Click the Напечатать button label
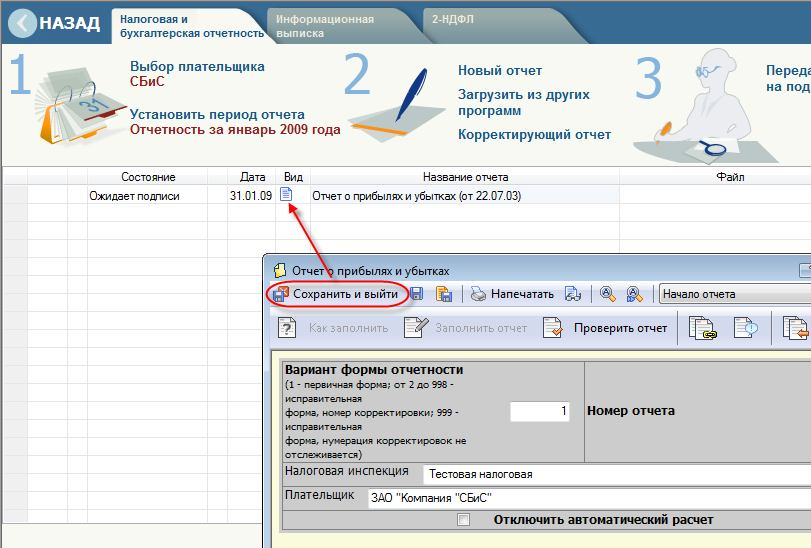 tap(522, 294)
